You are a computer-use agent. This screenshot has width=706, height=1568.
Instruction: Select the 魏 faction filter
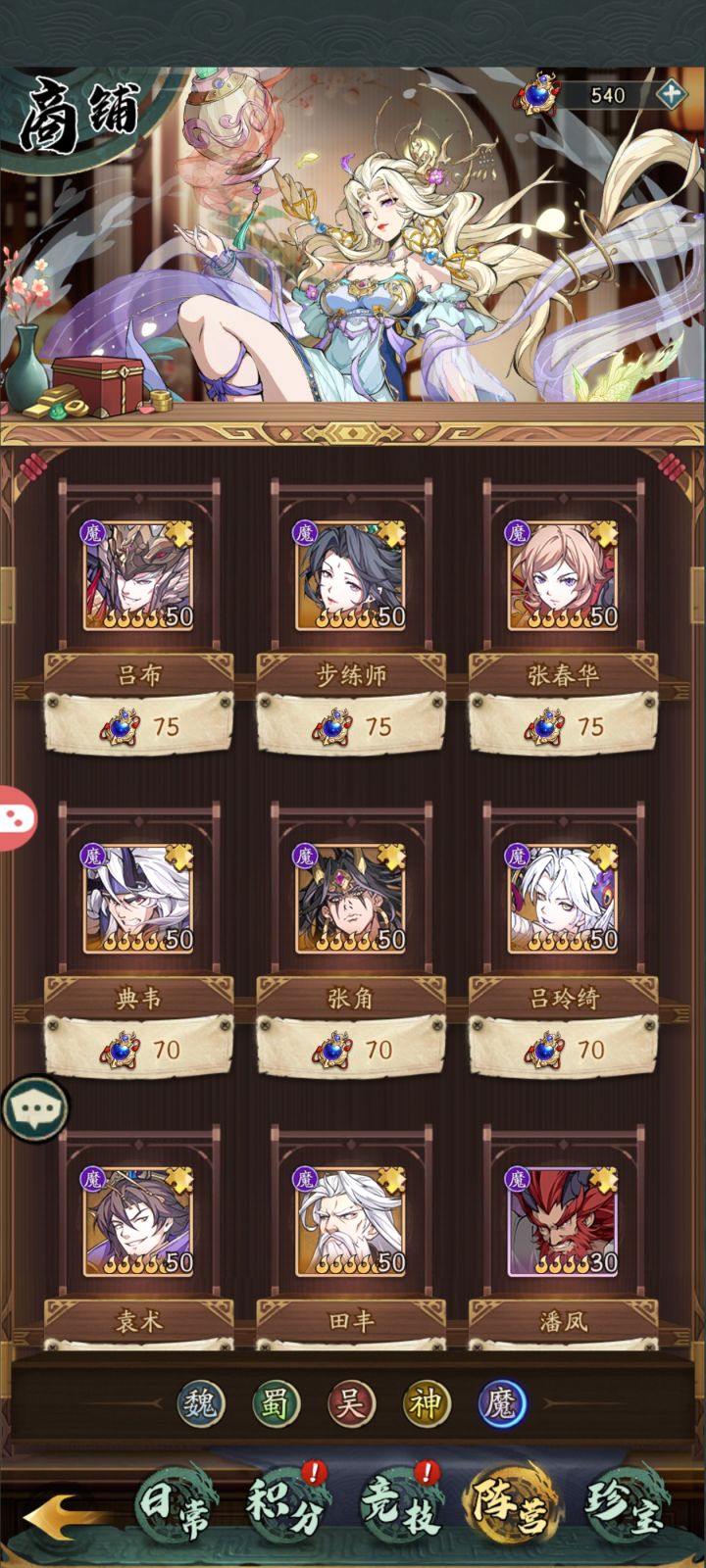(x=202, y=1404)
